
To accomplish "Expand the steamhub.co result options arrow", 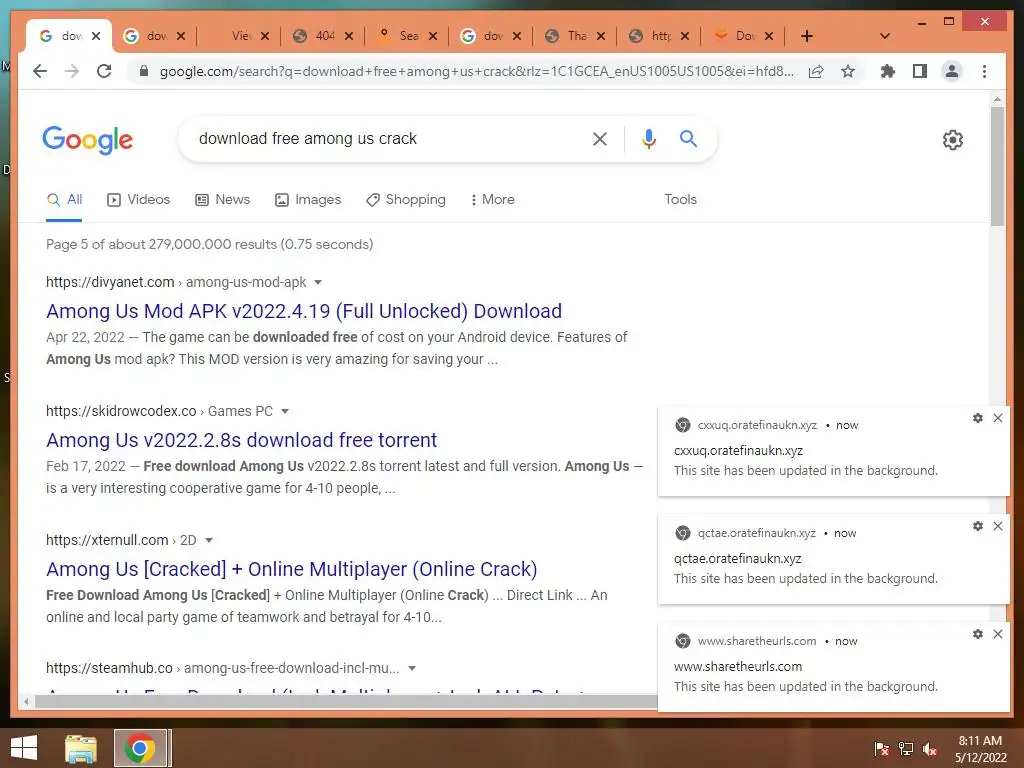I will coord(412,668).
